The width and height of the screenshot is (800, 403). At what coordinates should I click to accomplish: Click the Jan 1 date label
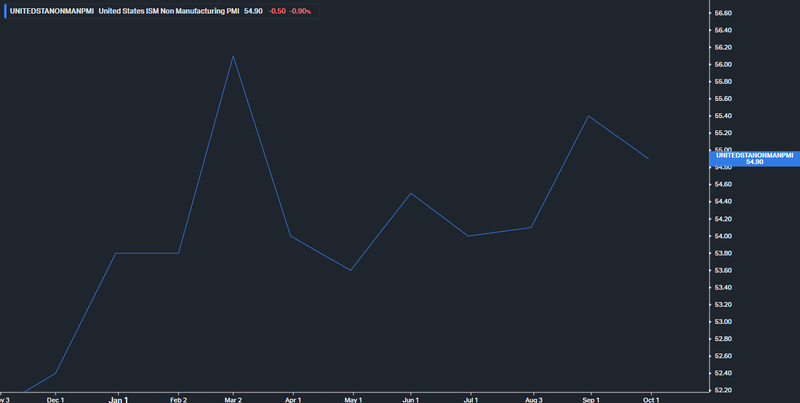[118, 400]
